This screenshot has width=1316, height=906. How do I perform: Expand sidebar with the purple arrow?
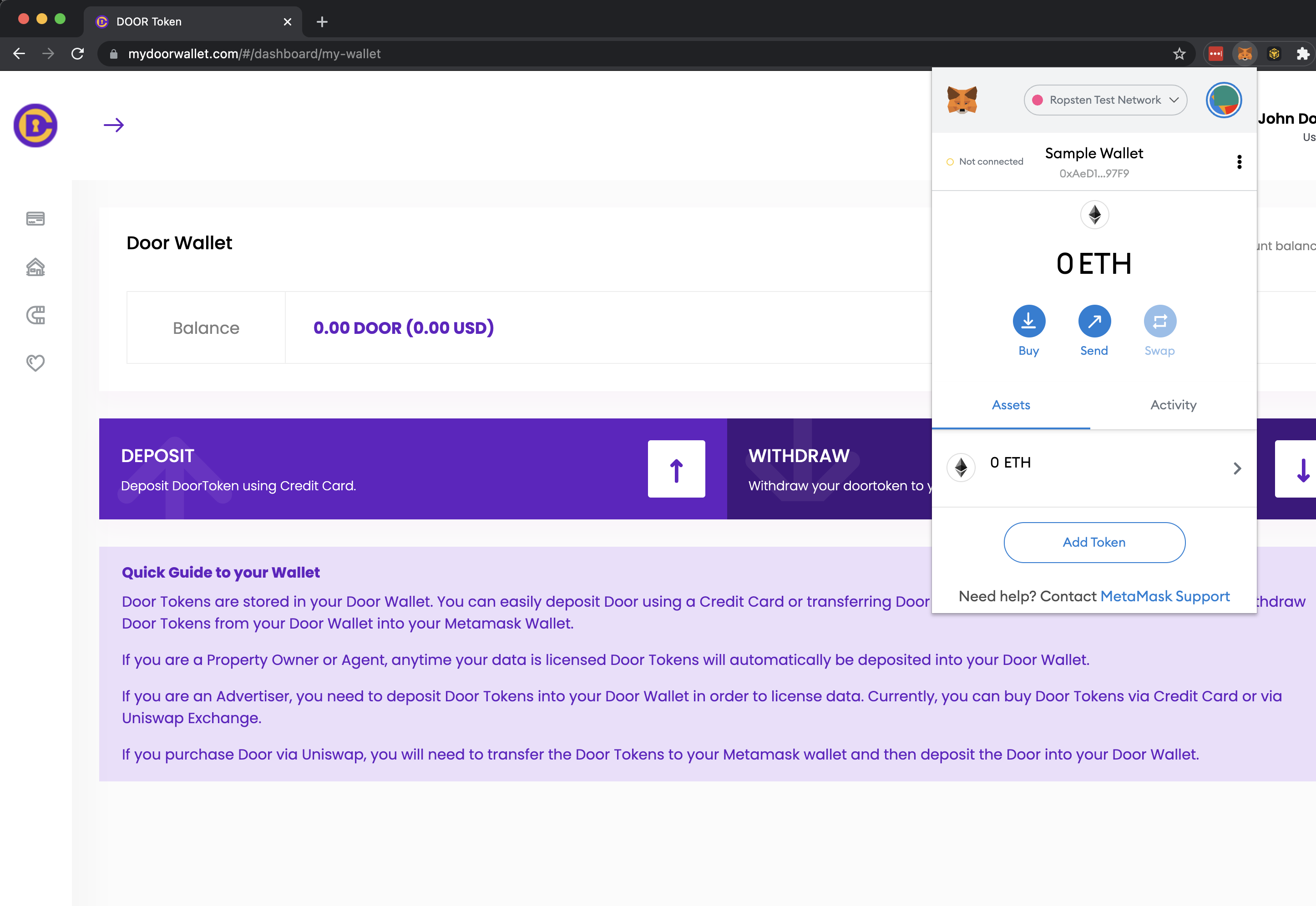(x=114, y=125)
